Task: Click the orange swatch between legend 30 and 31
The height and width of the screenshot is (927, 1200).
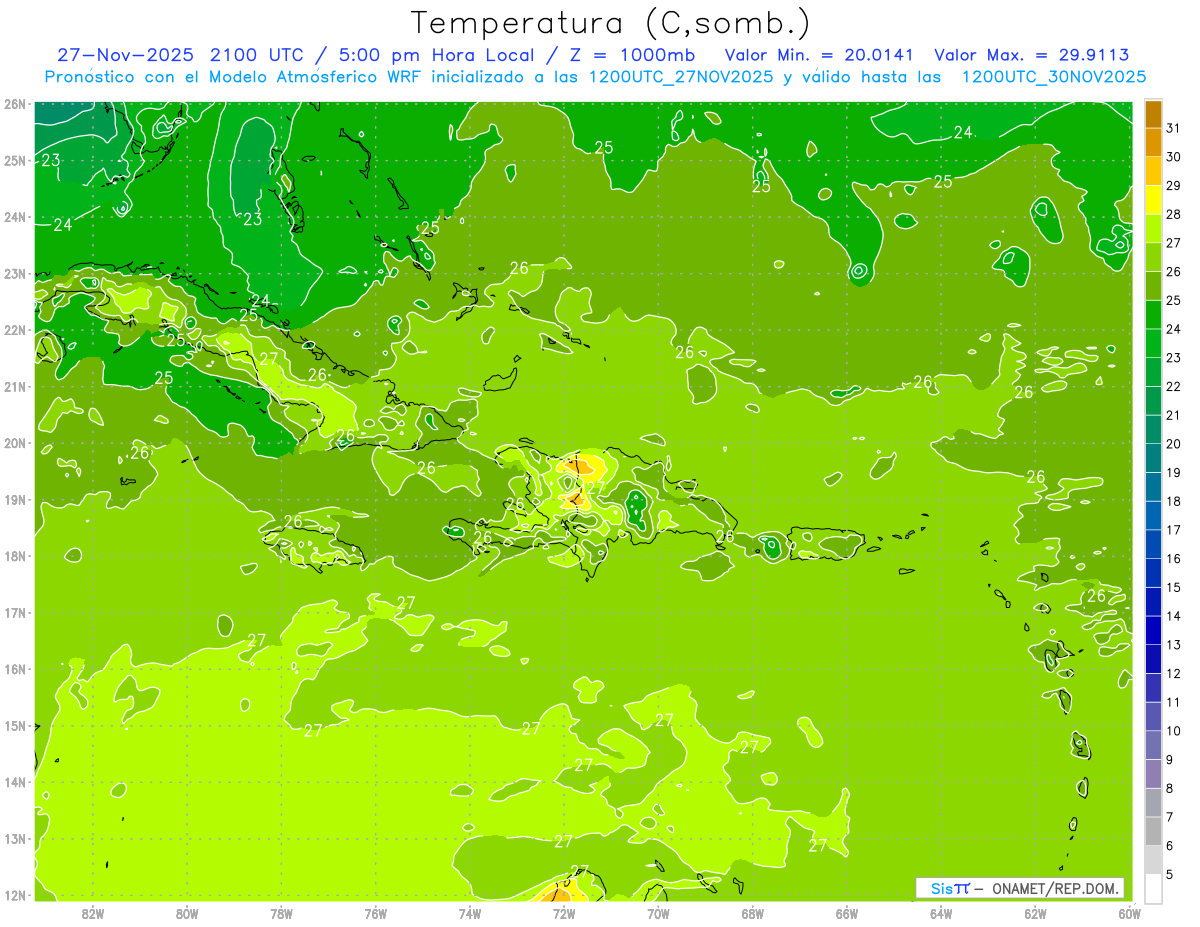Action: (1153, 142)
